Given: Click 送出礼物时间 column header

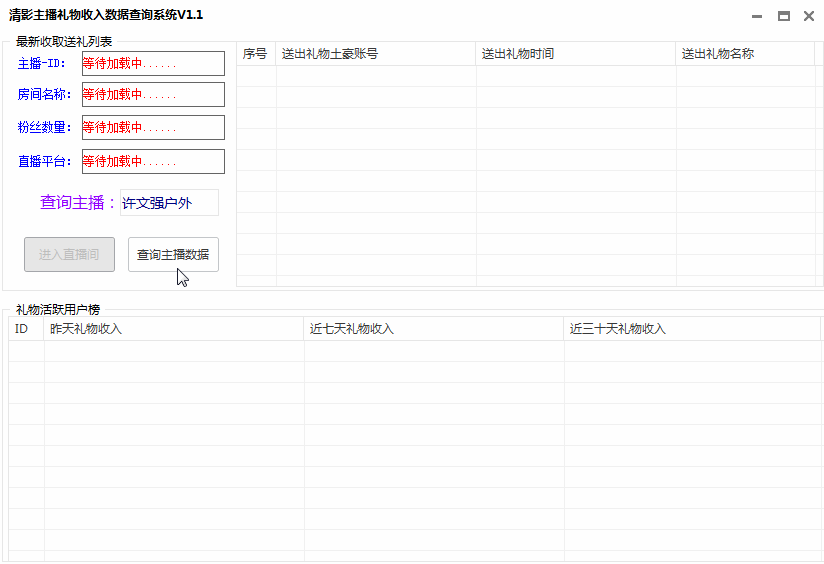Looking at the screenshot, I should pos(575,54).
